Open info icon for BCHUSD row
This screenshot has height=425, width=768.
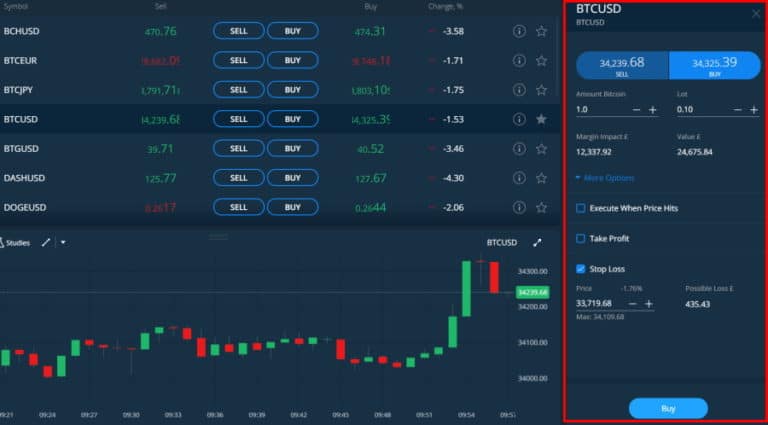pos(519,31)
